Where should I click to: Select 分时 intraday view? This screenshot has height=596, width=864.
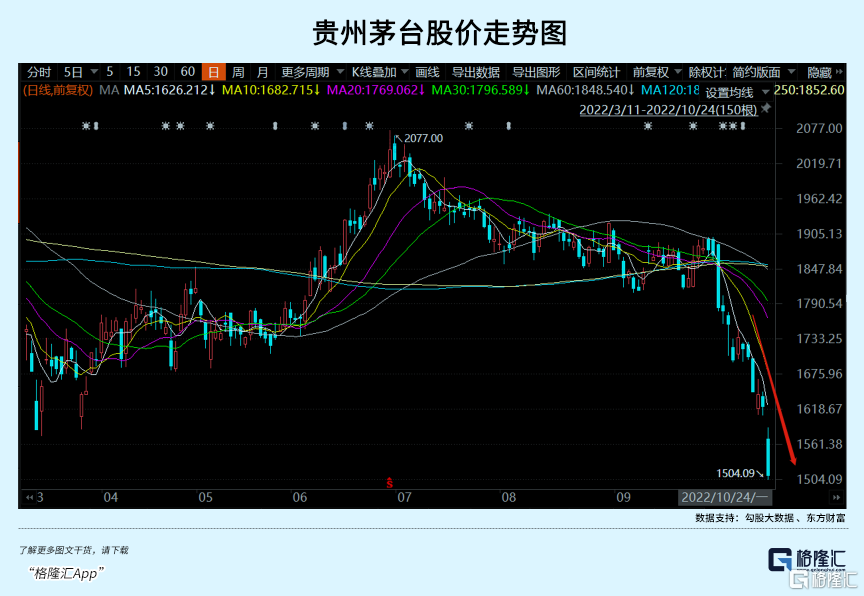(x=39, y=72)
